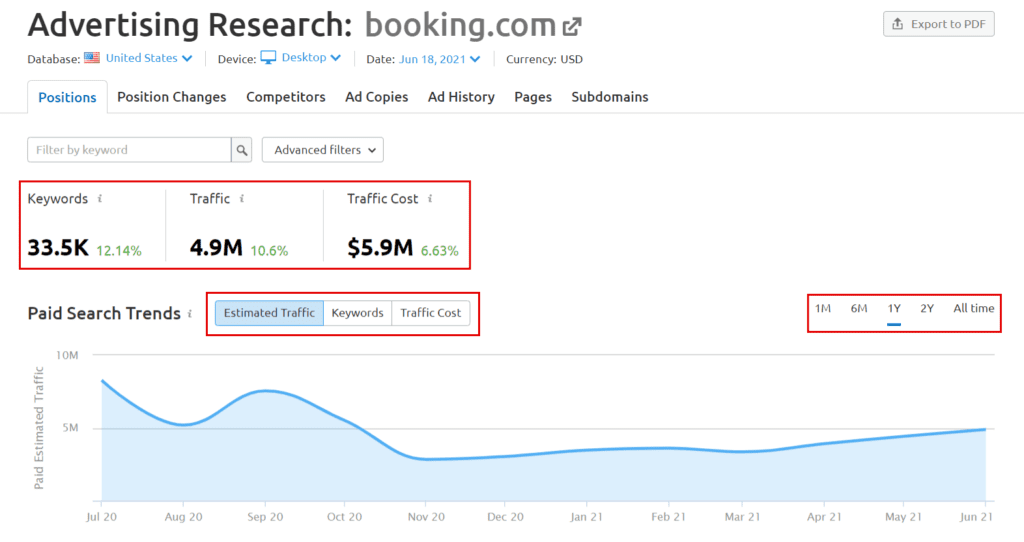Screen dimensions: 1024x542
Task: Switch to the Positions tab
Action: (x=67, y=97)
